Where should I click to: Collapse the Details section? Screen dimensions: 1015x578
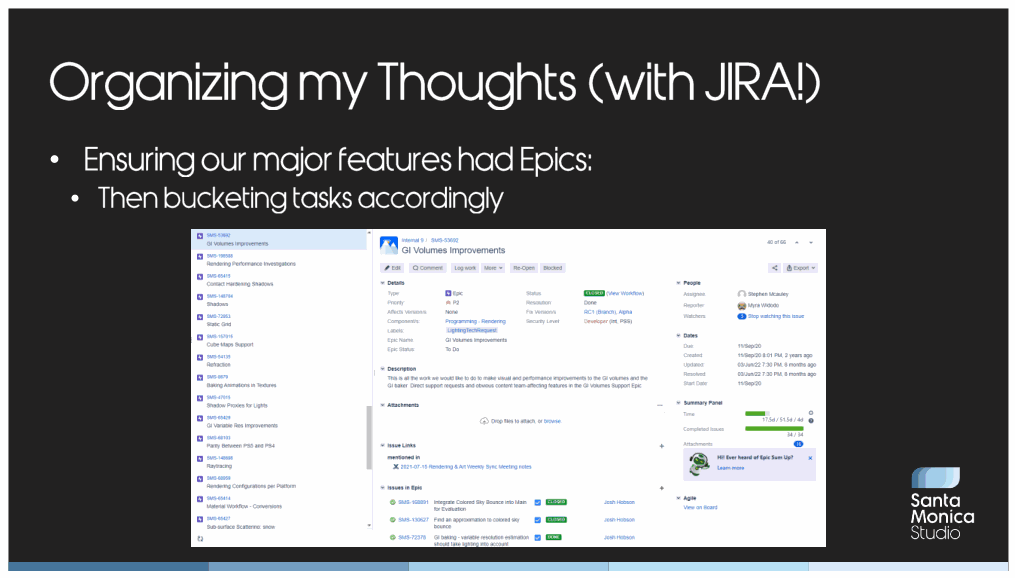pos(383,283)
